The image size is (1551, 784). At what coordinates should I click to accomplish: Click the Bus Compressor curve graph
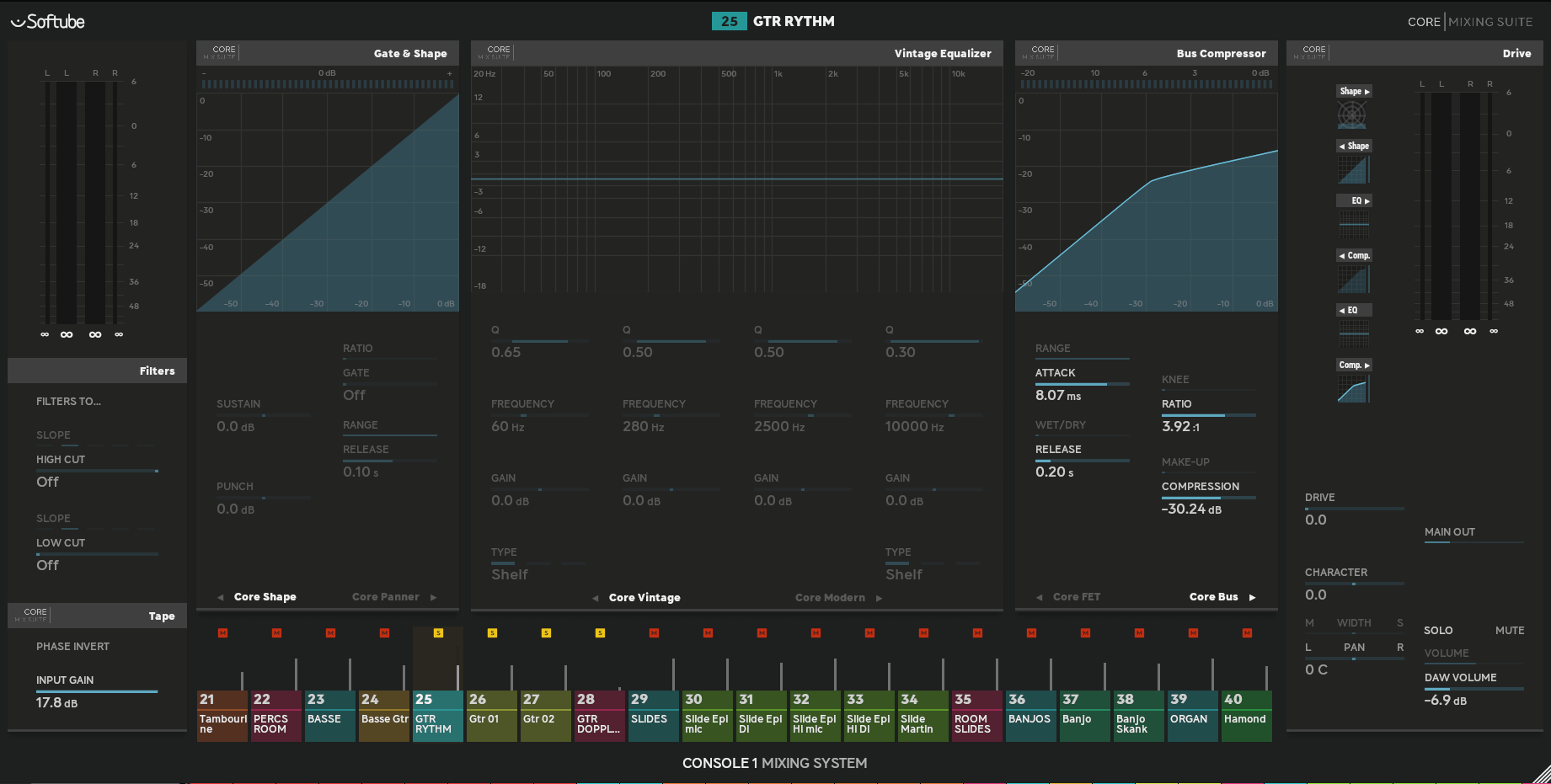pyautogui.click(x=1147, y=202)
